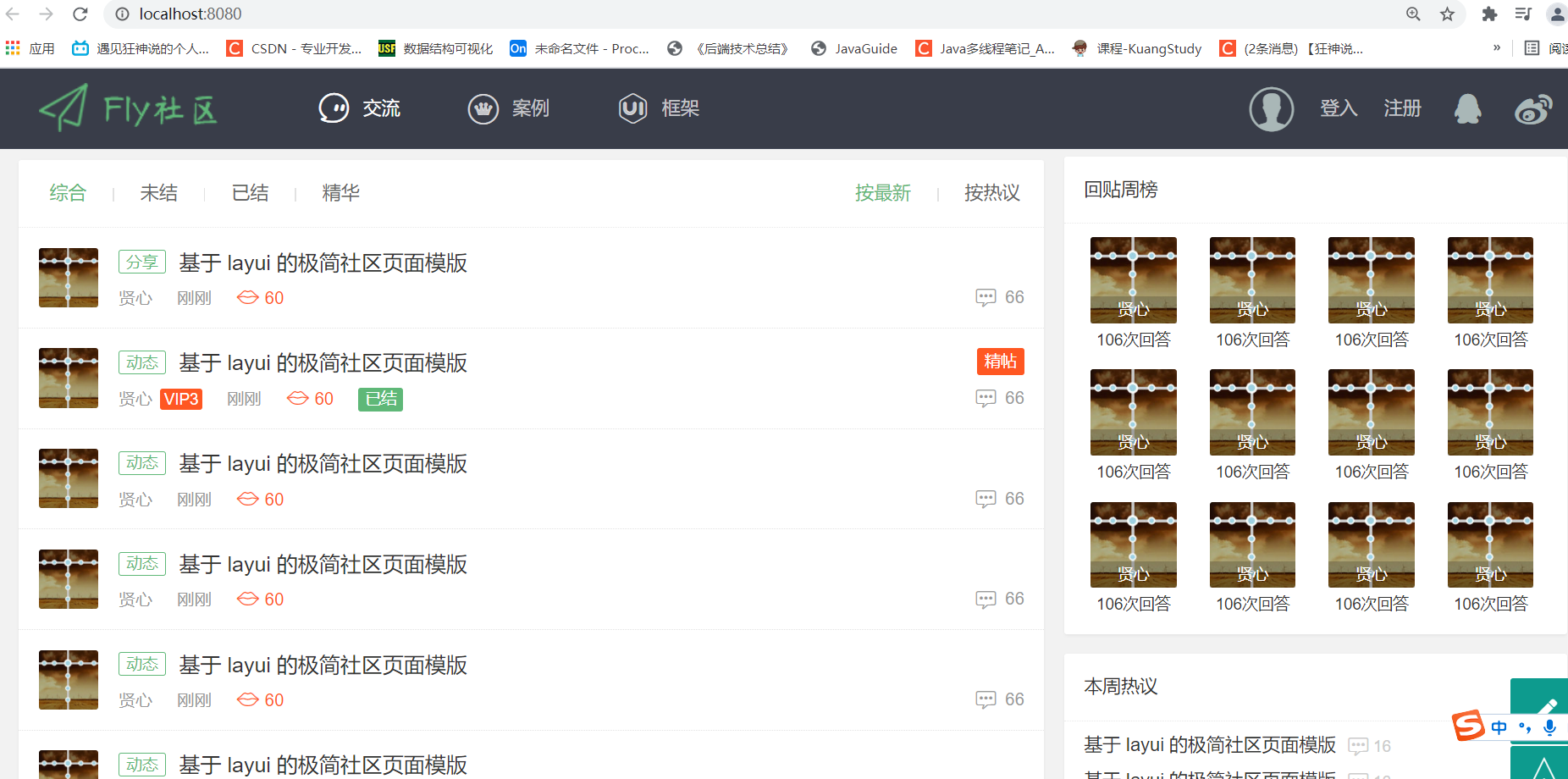1568x779 pixels.
Task: Click the 本周热议 heading
Action: (x=1121, y=687)
